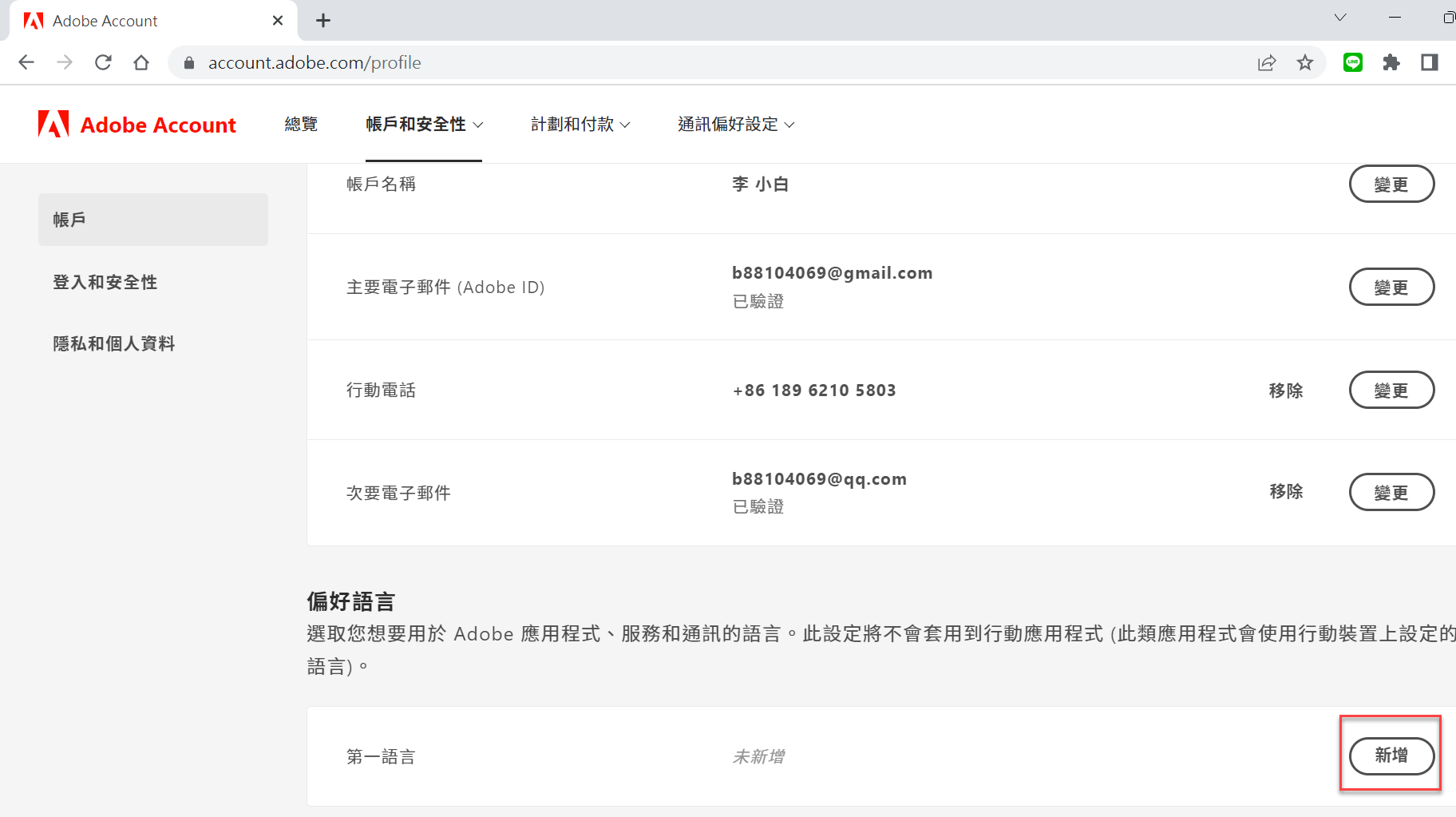
Task: Select 帳戶 in the sidebar
Action: [x=153, y=220]
